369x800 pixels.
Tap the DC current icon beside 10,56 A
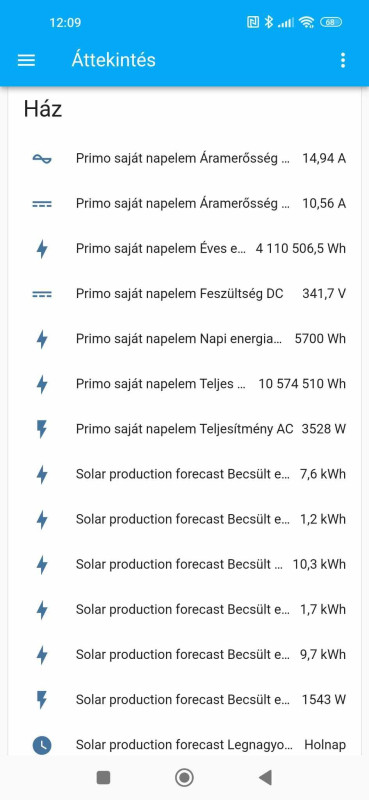[x=42, y=204]
